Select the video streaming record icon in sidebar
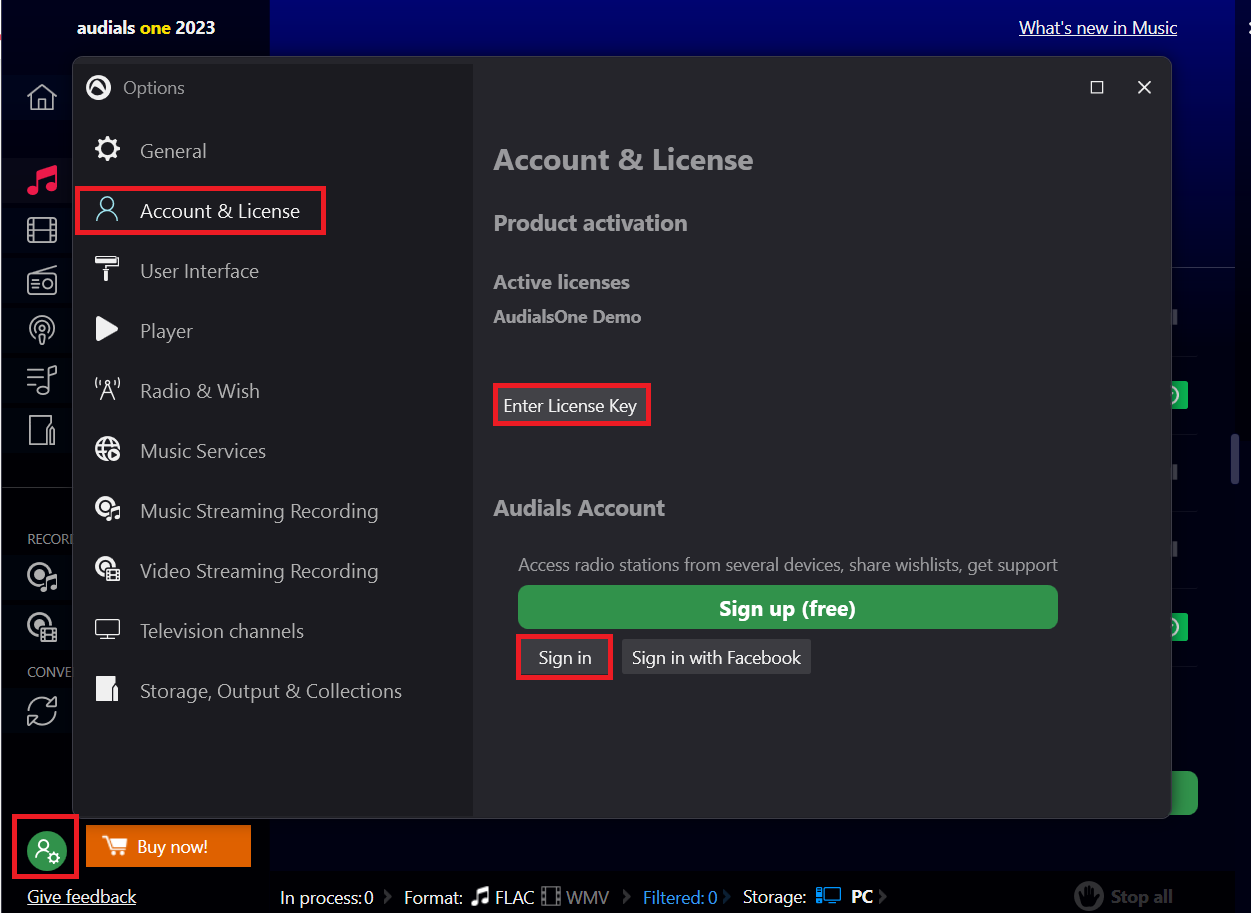Viewport: 1251px width, 913px height. tap(42, 627)
